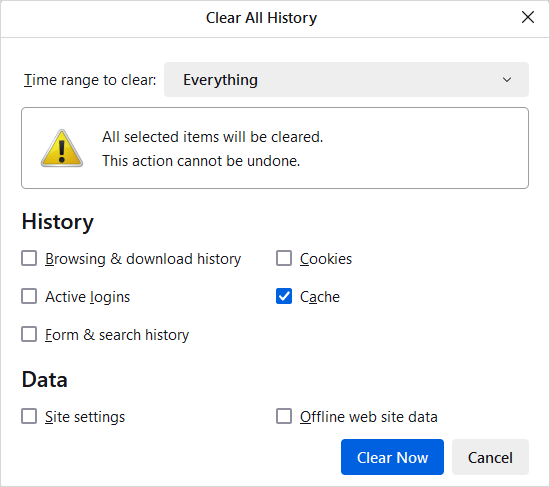Click the 'Time range to clear' label
This screenshot has width=550, height=487.
pos(90,80)
